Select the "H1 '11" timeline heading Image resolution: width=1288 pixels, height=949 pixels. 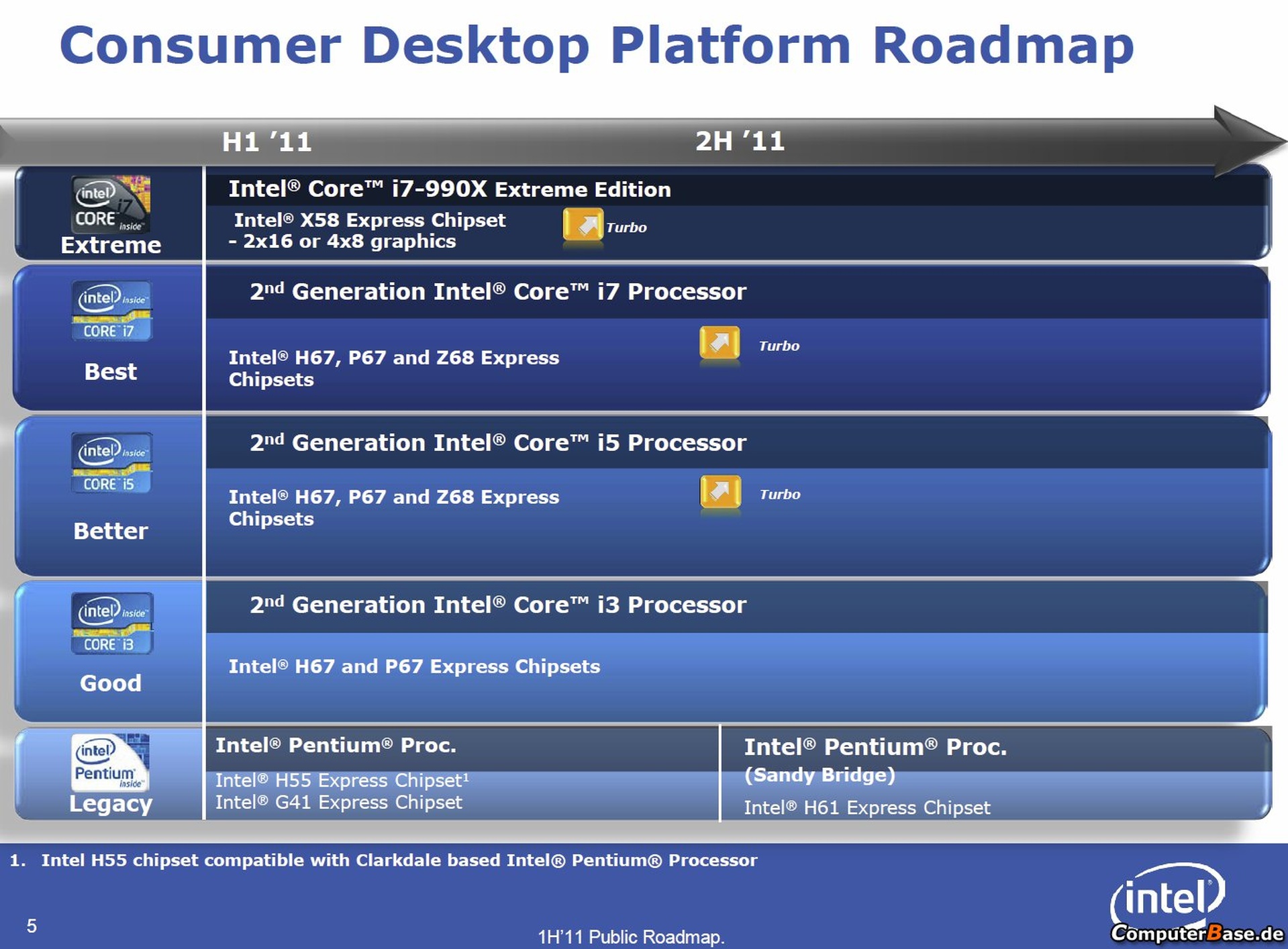267,142
